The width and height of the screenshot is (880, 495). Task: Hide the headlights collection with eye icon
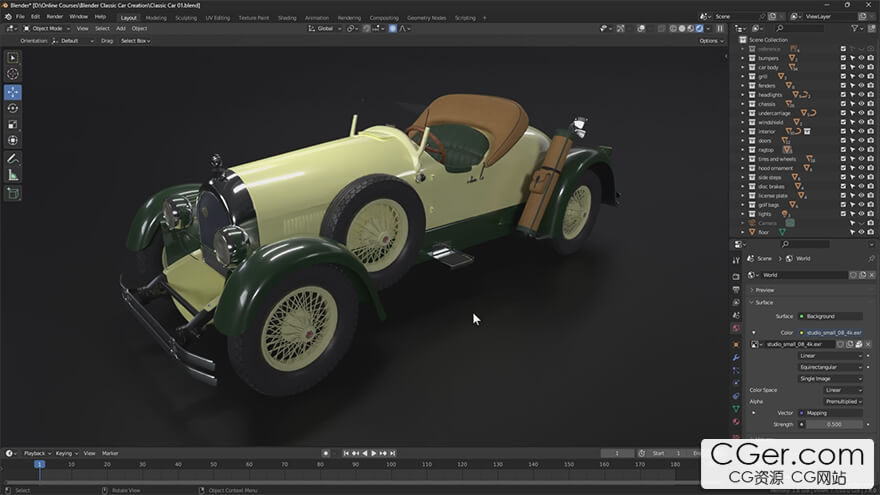click(x=861, y=95)
